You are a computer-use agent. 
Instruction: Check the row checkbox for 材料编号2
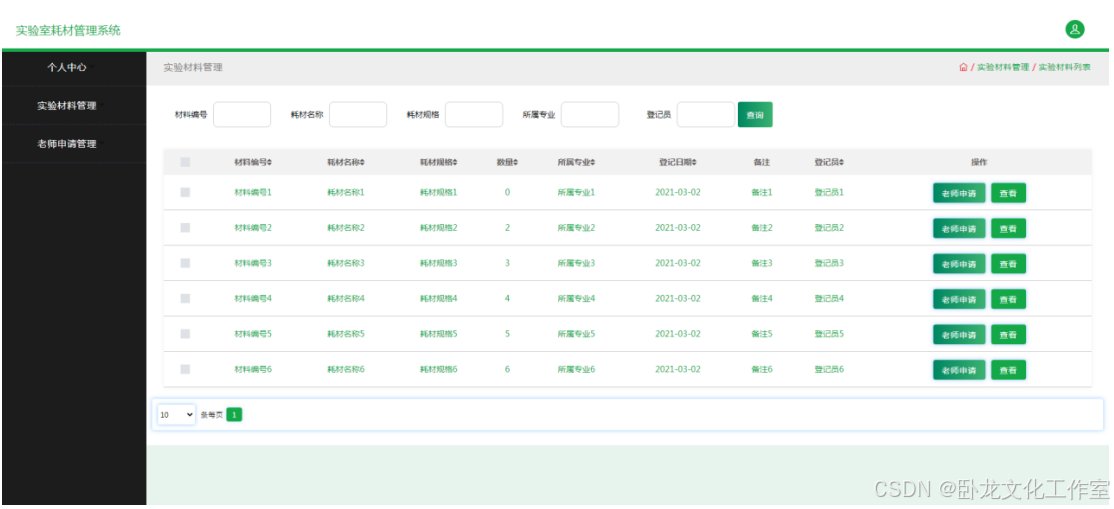point(185,228)
